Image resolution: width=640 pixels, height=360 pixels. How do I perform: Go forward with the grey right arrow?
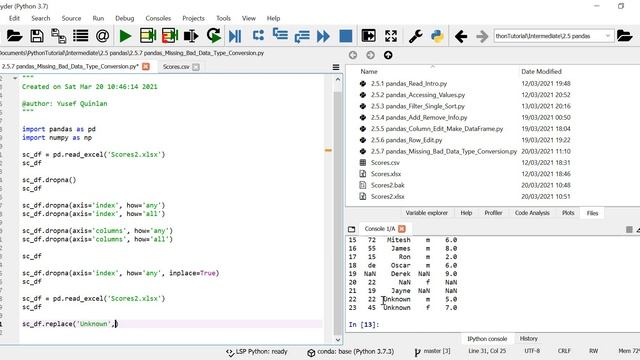[482, 36]
